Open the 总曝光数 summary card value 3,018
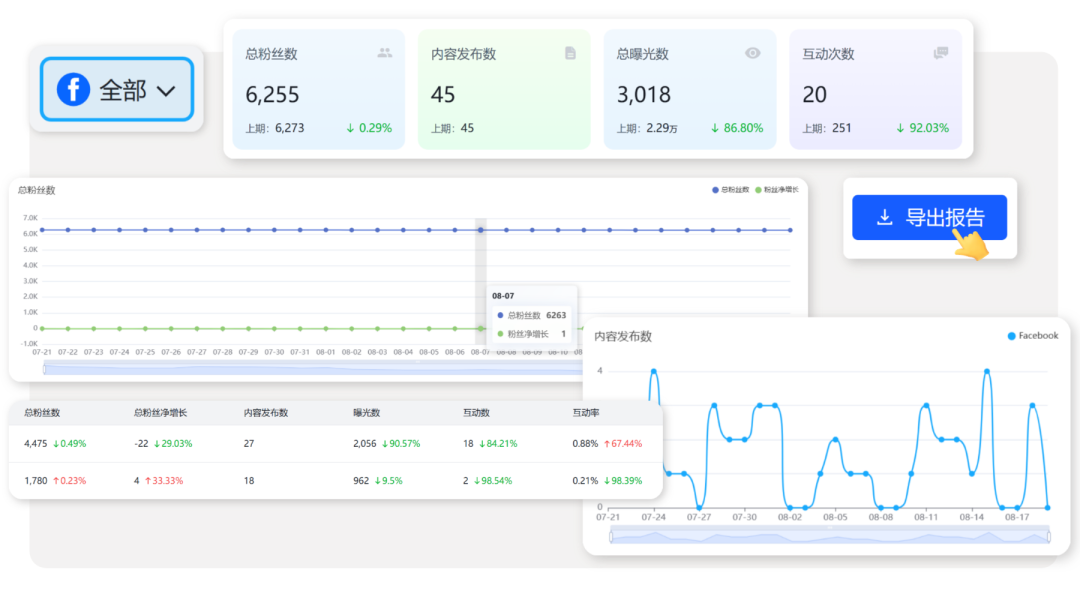The width and height of the screenshot is (1080, 600). pos(644,95)
